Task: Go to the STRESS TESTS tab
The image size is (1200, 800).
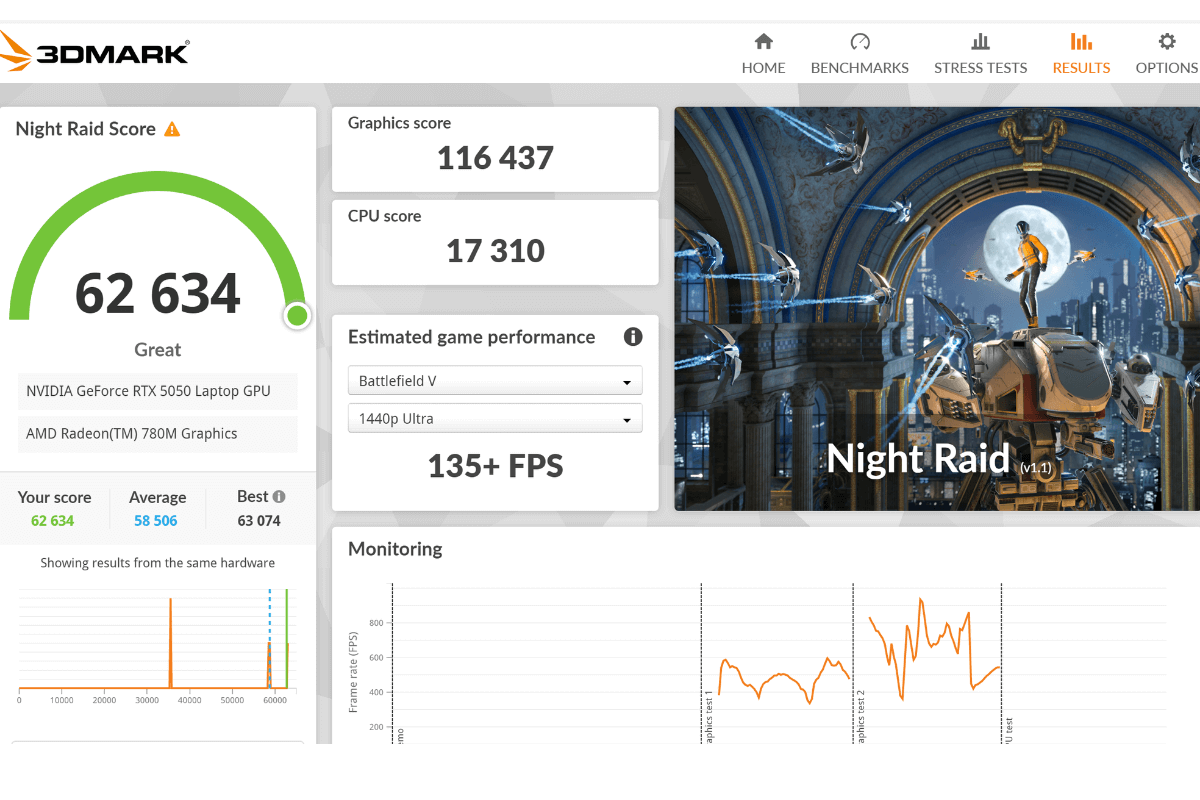Action: coord(980,68)
